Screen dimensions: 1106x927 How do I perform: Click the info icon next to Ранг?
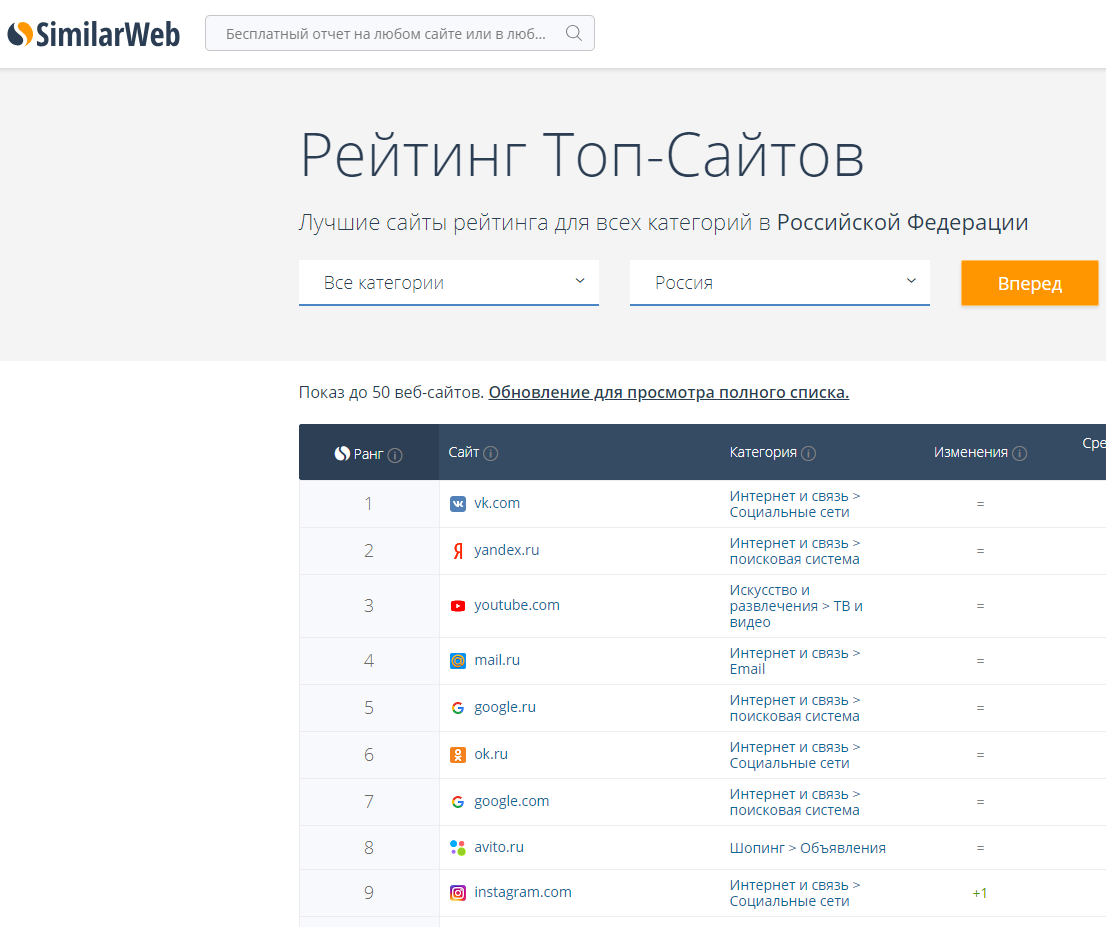click(x=396, y=455)
